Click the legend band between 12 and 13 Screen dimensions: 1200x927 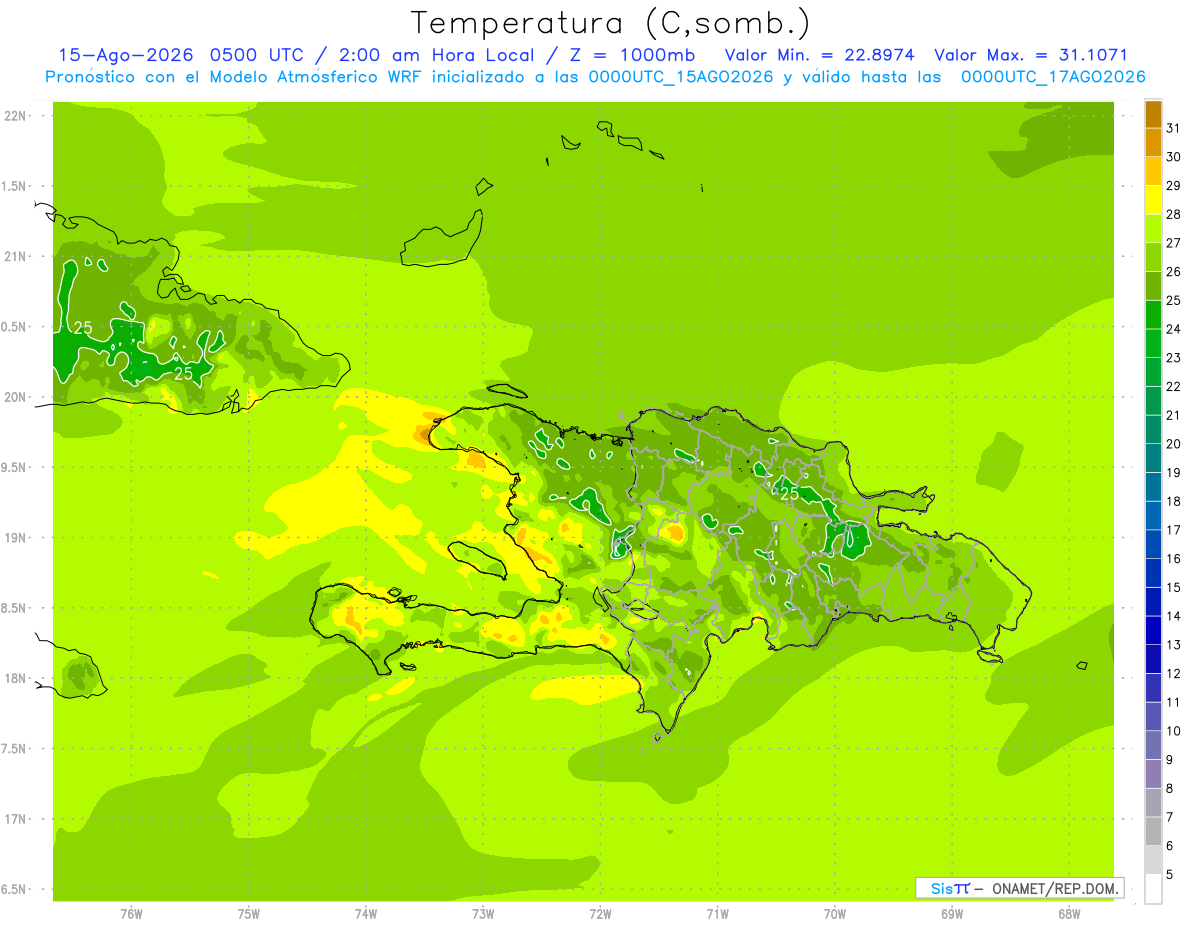coord(1153,659)
